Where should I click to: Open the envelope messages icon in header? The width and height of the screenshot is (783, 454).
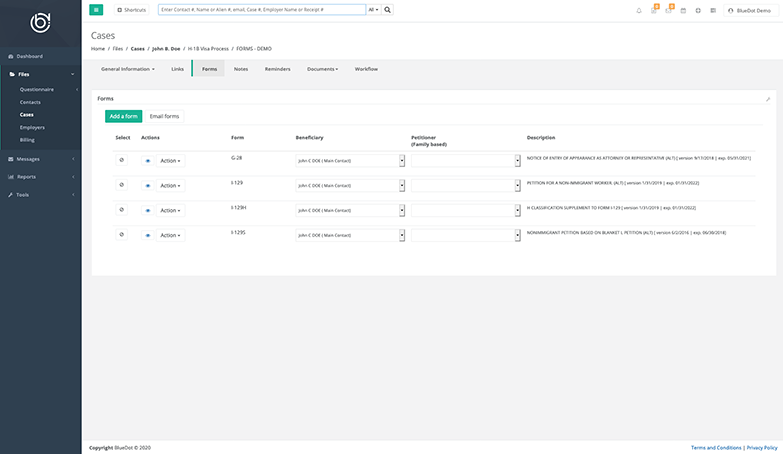tap(669, 10)
